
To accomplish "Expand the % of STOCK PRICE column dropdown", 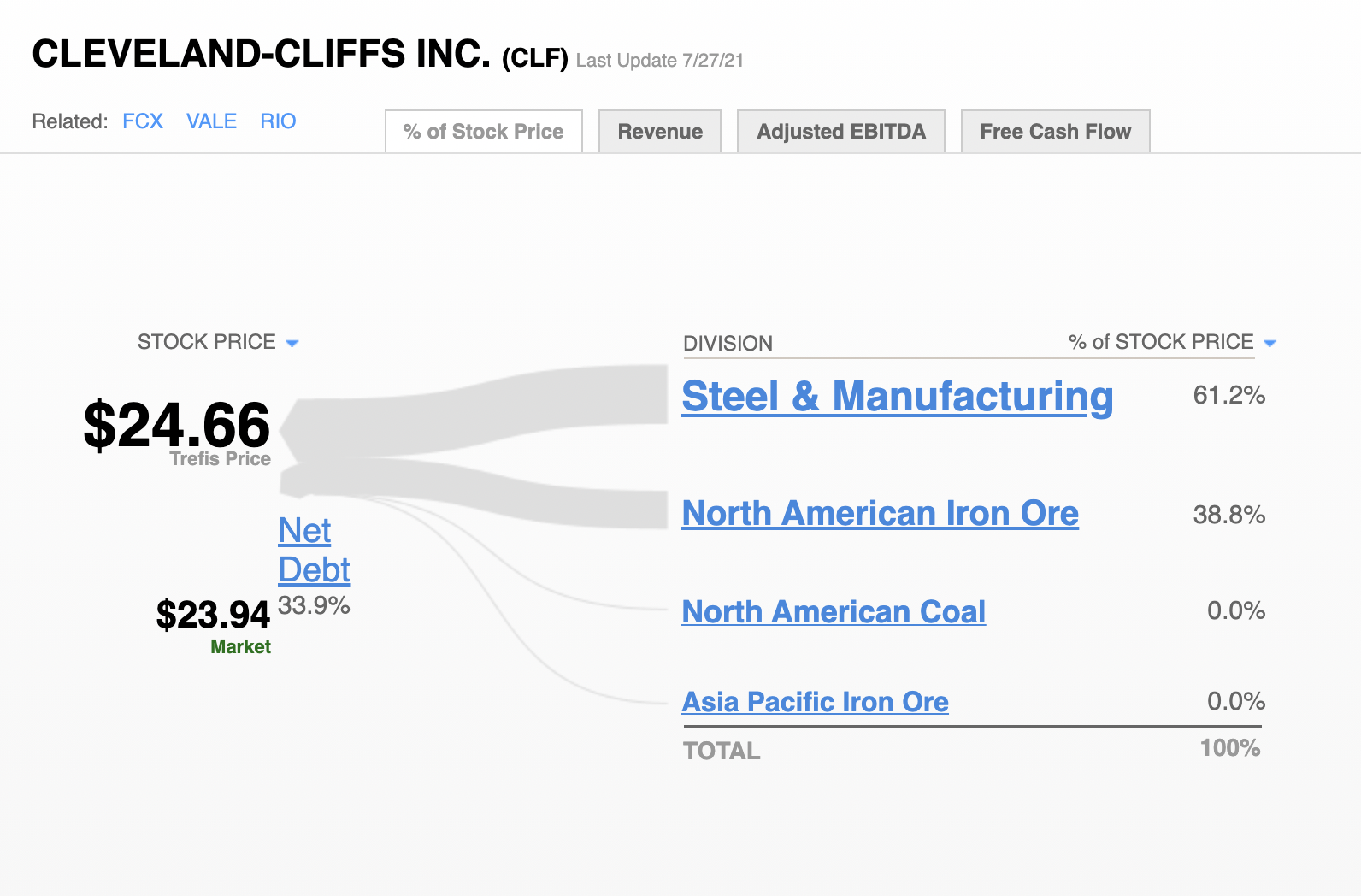I will tap(1270, 344).
